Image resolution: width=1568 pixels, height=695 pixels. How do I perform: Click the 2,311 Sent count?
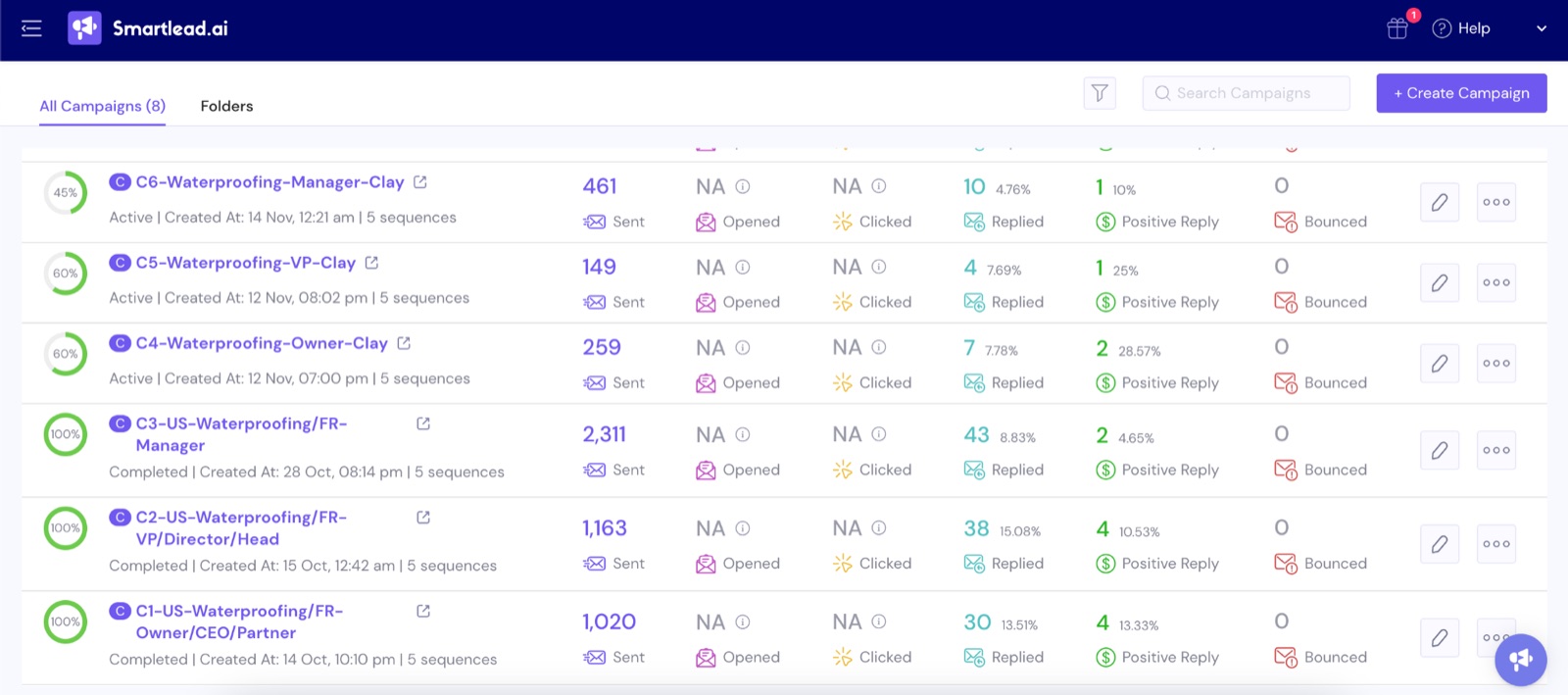pyautogui.click(x=605, y=434)
